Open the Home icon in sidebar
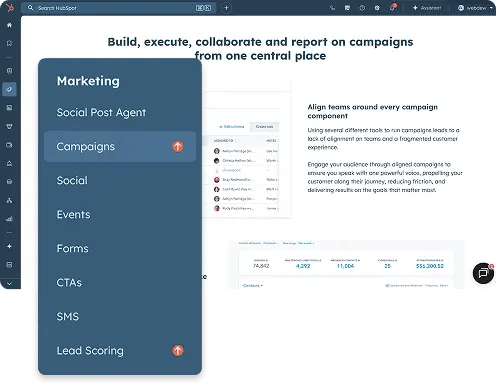This screenshot has height=386, width=496. coord(9,25)
